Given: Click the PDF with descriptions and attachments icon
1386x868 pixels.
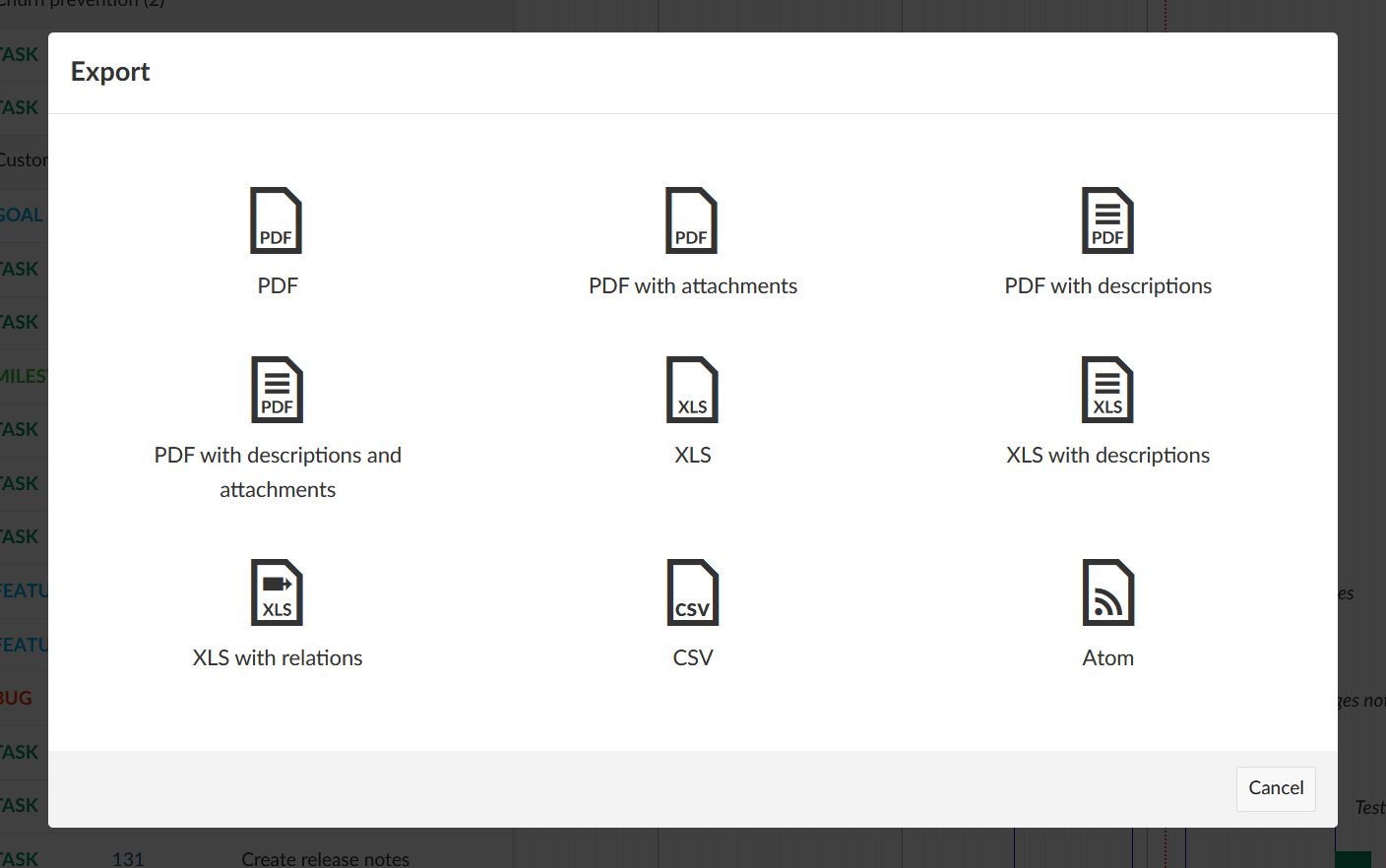Looking at the screenshot, I should 277,390.
